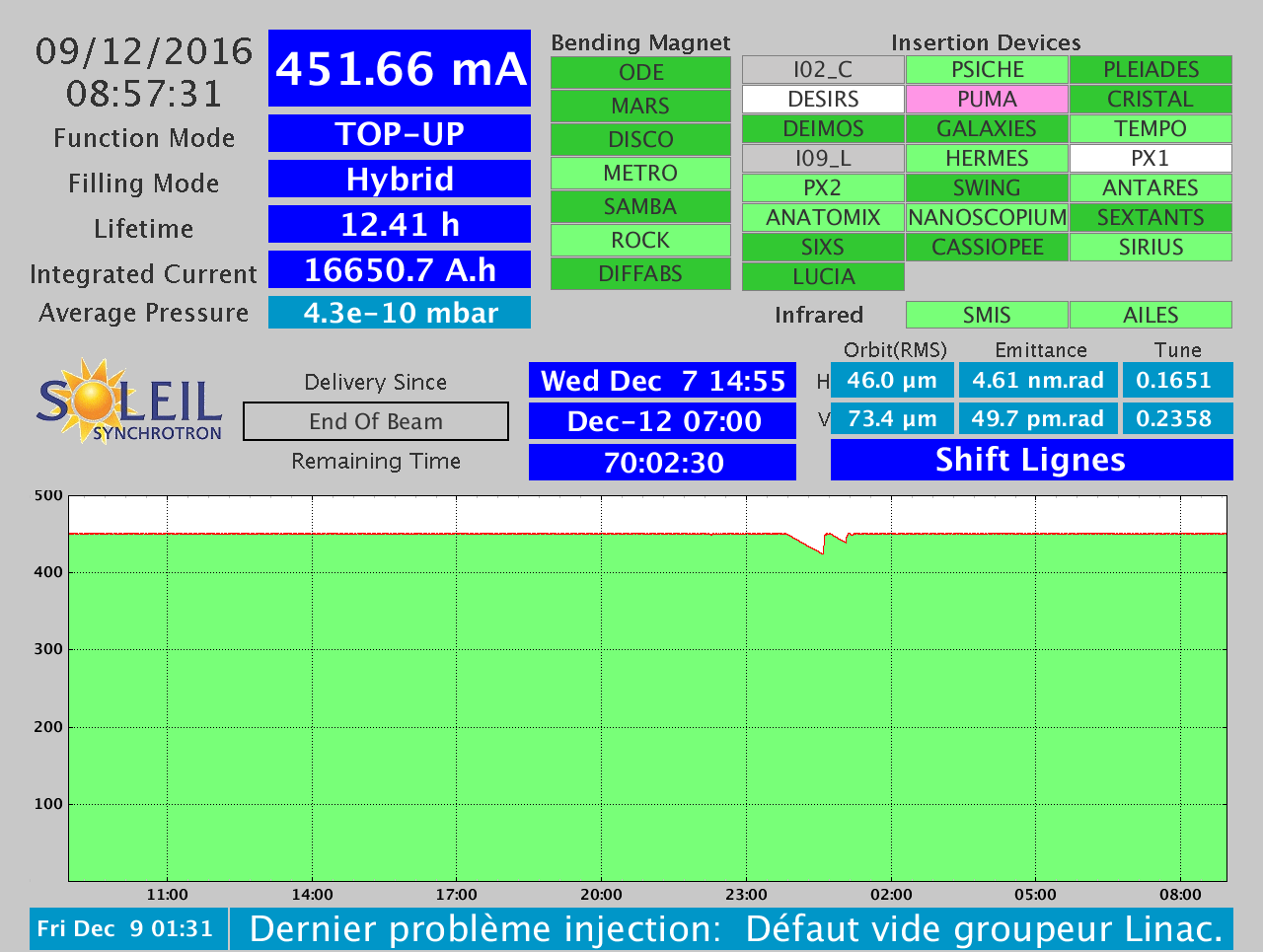Click the CRISTAL beamline indicator
Image resolution: width=1263 pixels, height=952 pixels.
pyautogui.click(x=1151, y=100)
